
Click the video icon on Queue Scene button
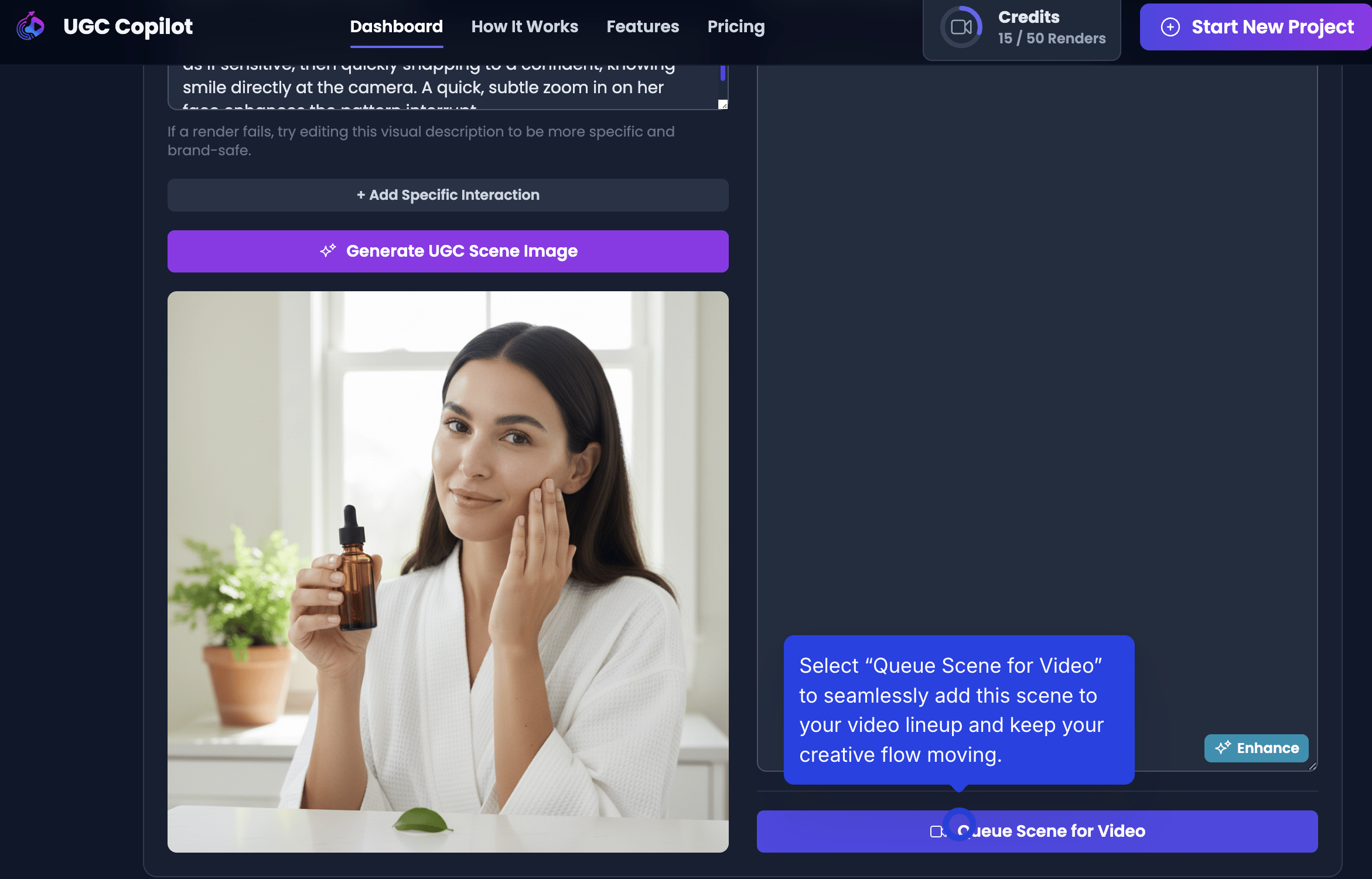[937, 832]
